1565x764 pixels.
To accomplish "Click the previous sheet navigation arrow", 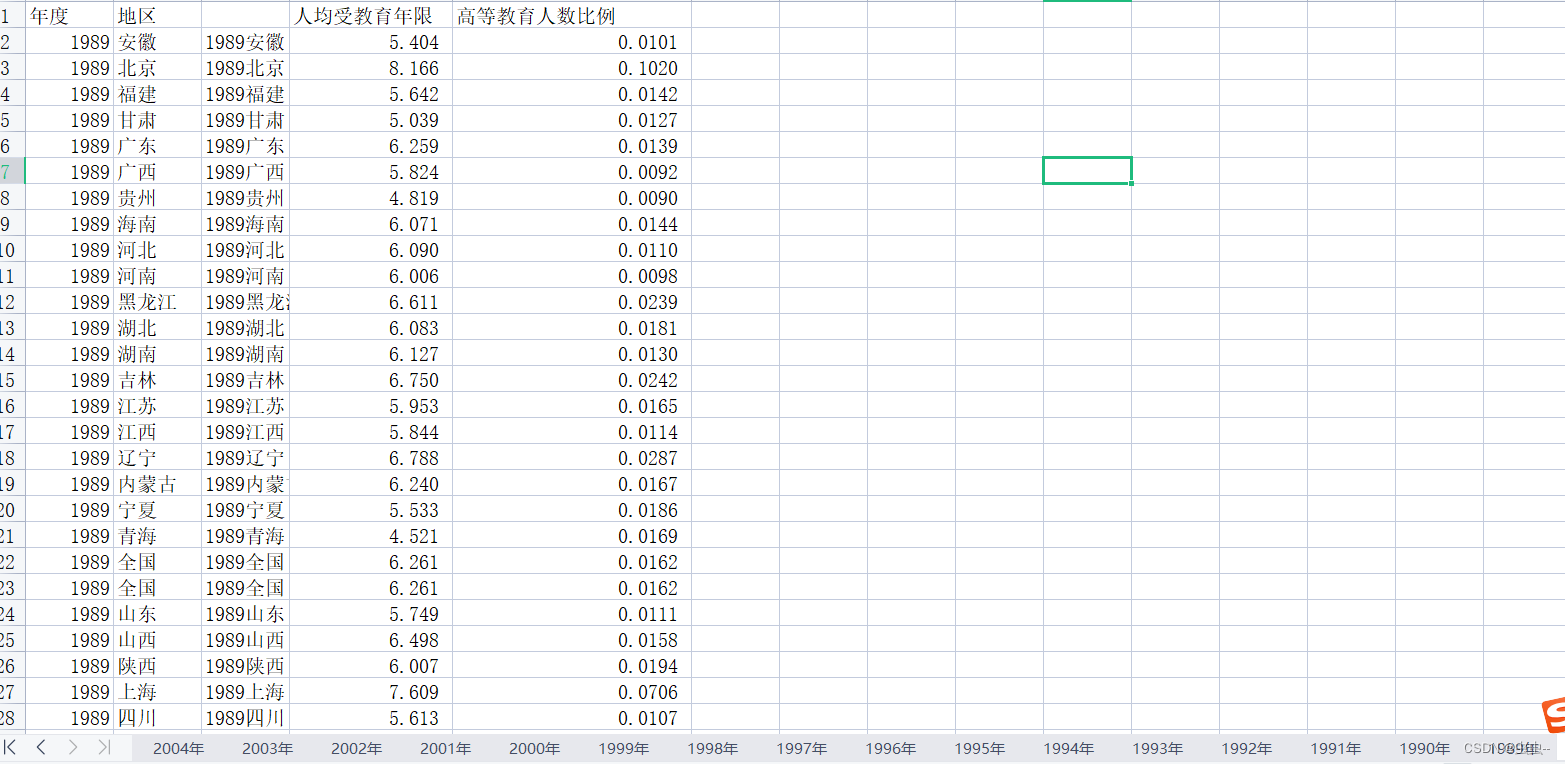I will click(x=40, y=746).
